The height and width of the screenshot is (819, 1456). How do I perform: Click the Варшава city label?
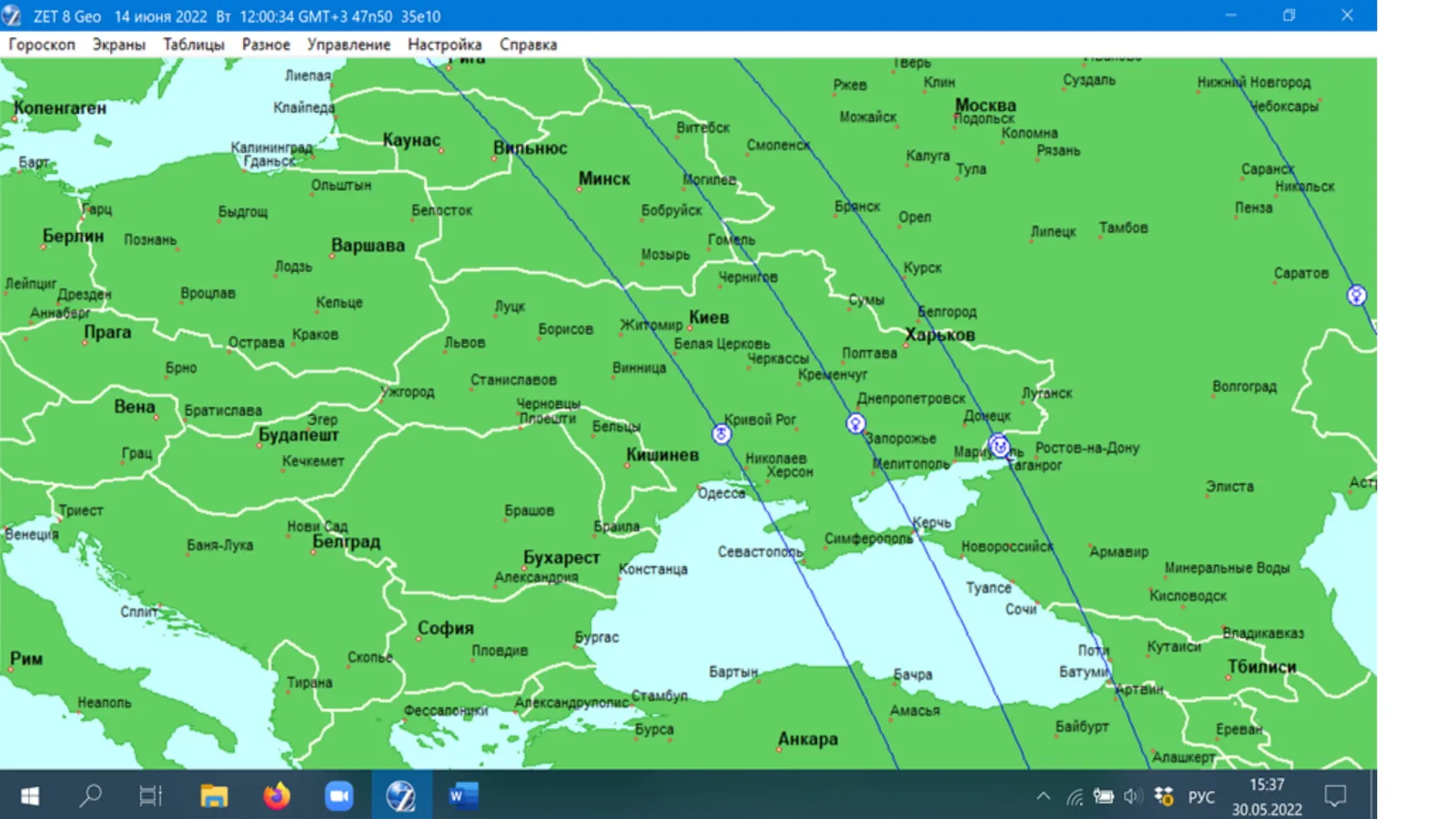[x=368, y=246]
